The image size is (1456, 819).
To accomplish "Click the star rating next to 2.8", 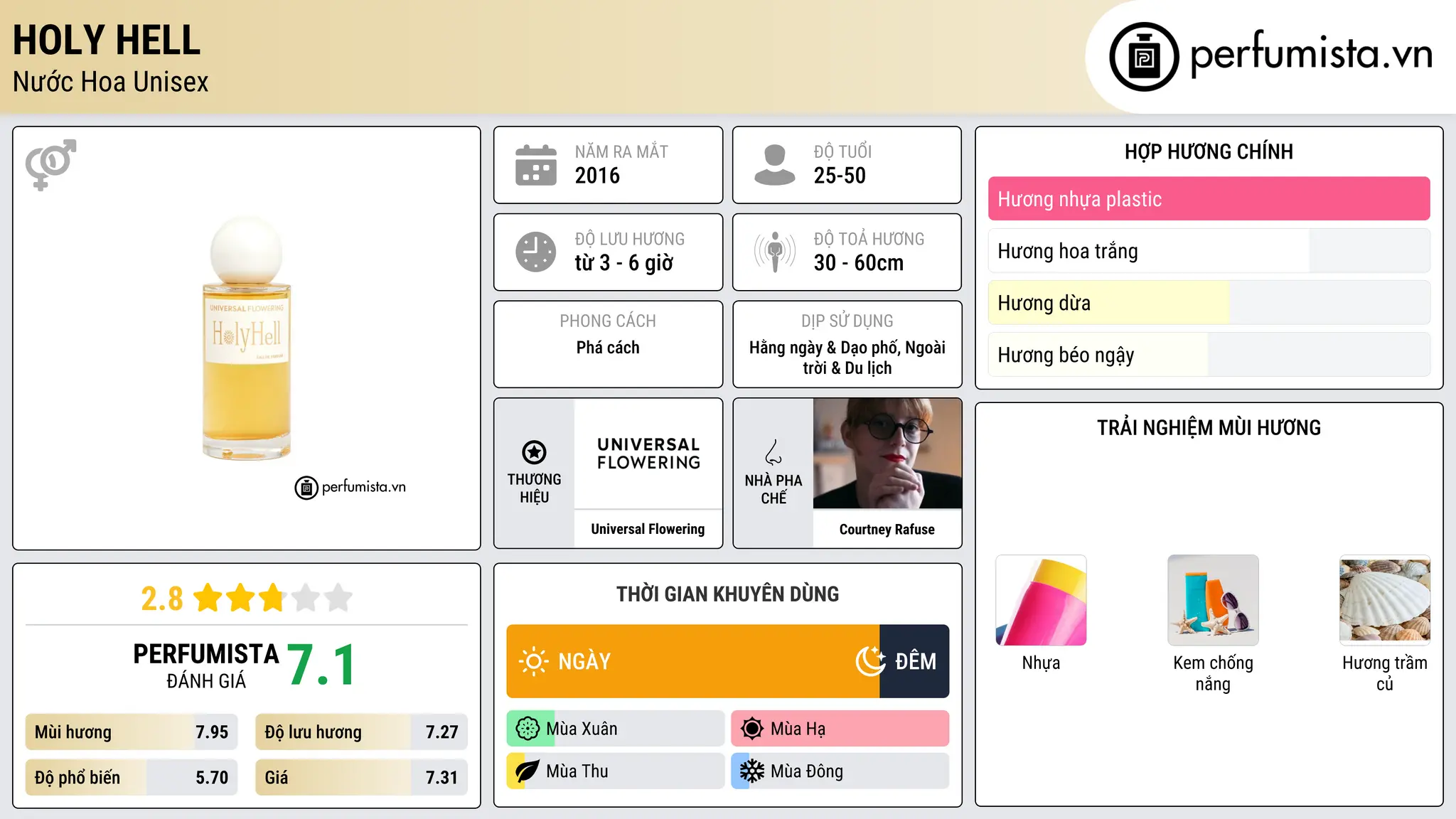I will point(273,598).
